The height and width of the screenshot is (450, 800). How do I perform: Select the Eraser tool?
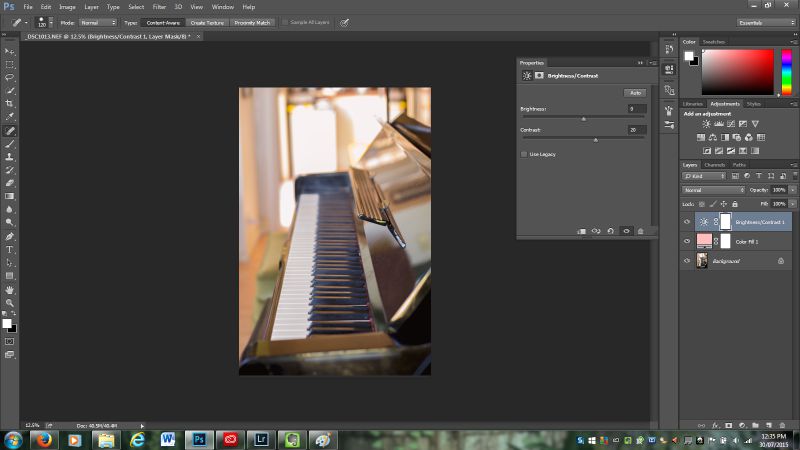click(10, 183)
